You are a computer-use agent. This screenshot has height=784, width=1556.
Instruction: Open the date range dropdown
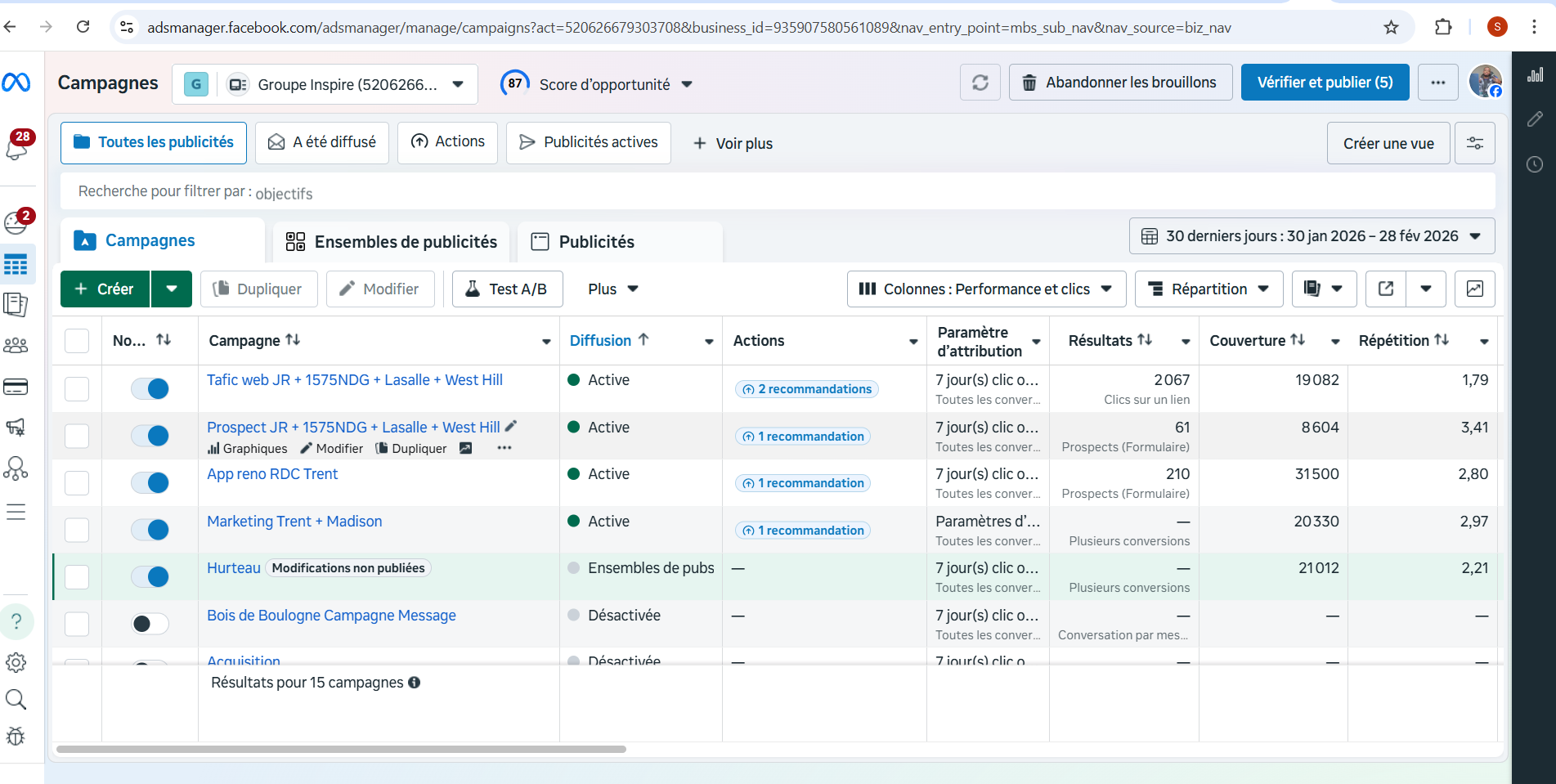(1312, 236)
